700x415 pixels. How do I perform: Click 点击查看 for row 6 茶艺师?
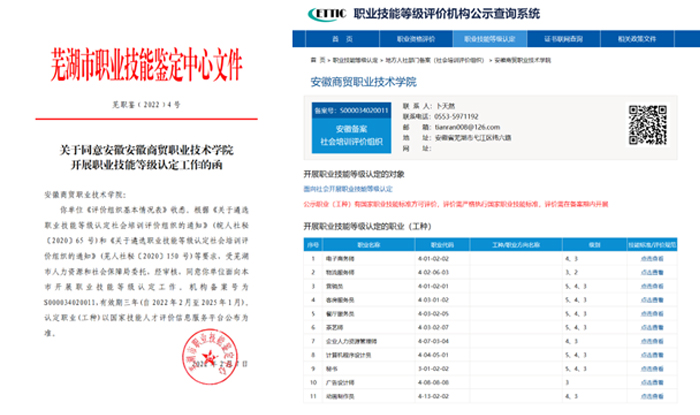pyautogui.click(x=652, y=328)
